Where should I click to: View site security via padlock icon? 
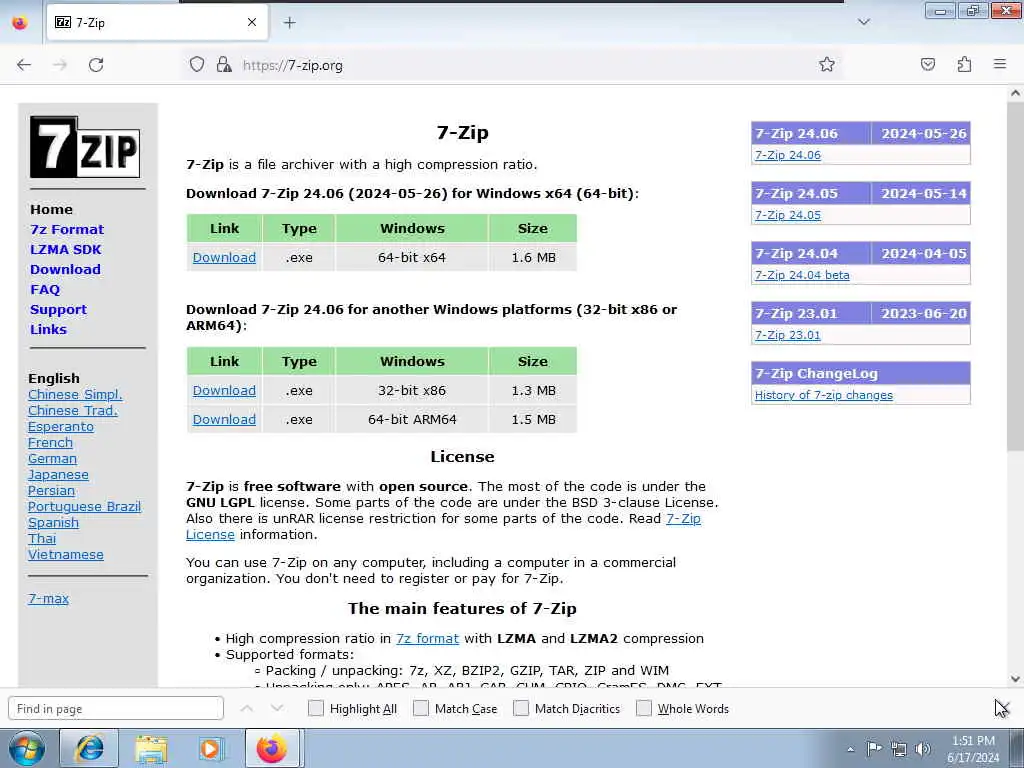click(x=224, y=65)
